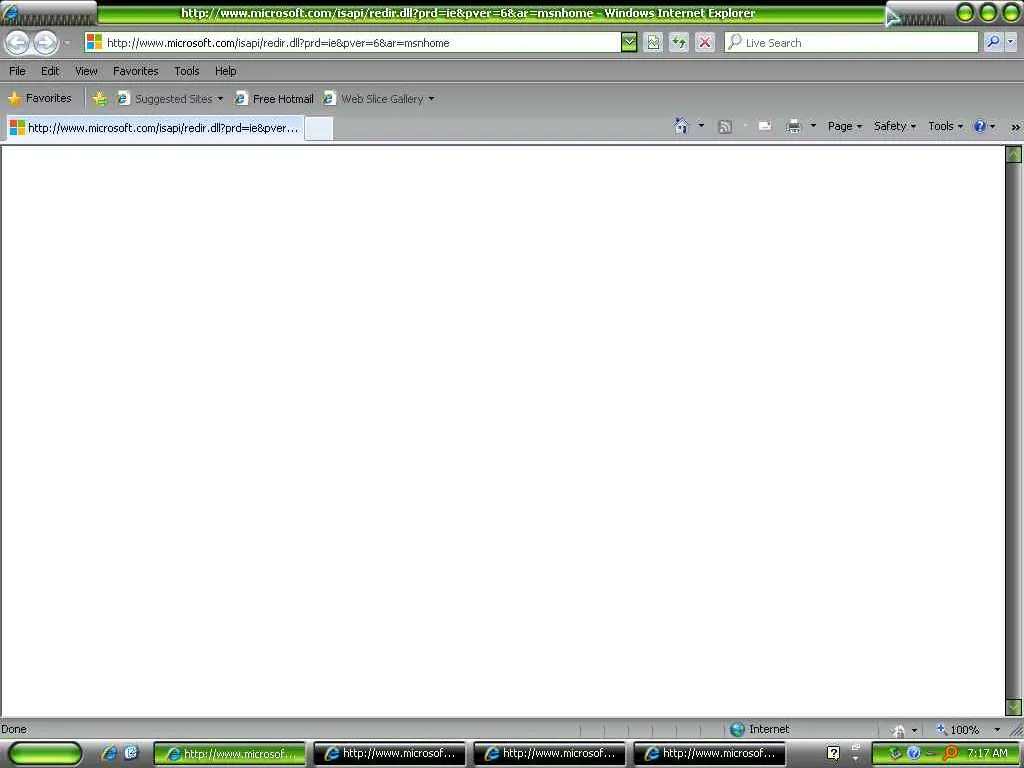The height and width of the screenshot is (768, 1024).
Task: Open the Edit menu
Action: [x=50, y=71]
